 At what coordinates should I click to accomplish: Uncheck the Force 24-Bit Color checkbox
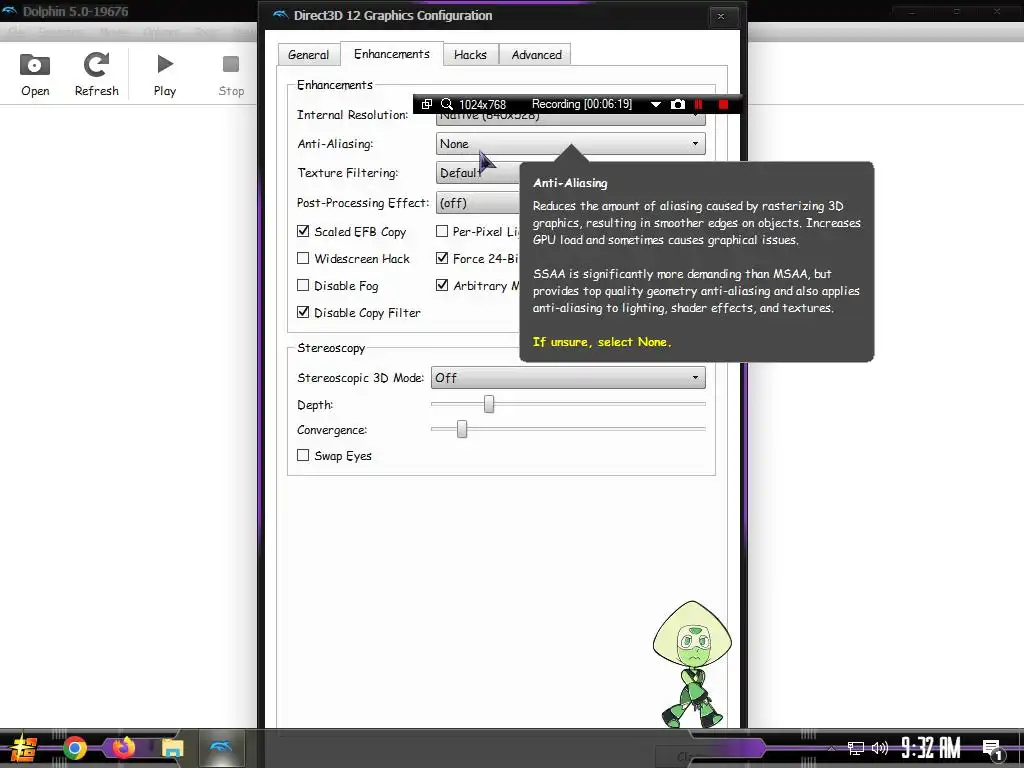tap(442, 258)
